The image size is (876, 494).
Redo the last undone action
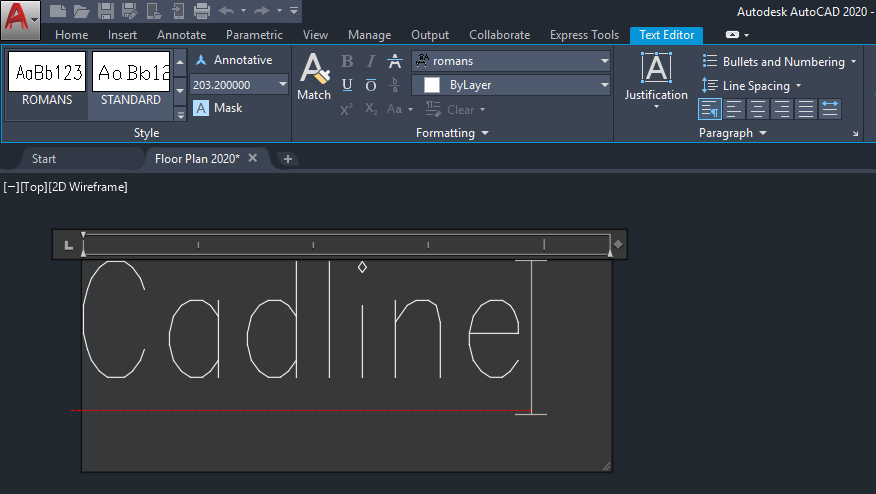[x=262, y=11]
